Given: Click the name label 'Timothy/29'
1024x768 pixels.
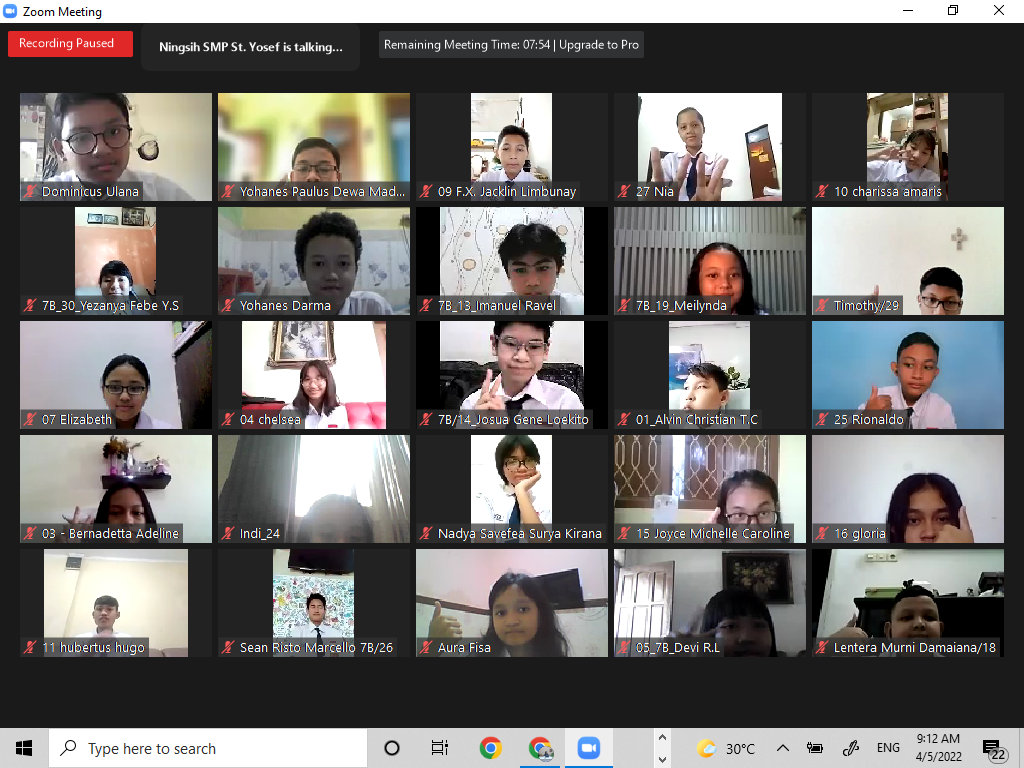Looking at the screenshot, I should coord(866,305).
